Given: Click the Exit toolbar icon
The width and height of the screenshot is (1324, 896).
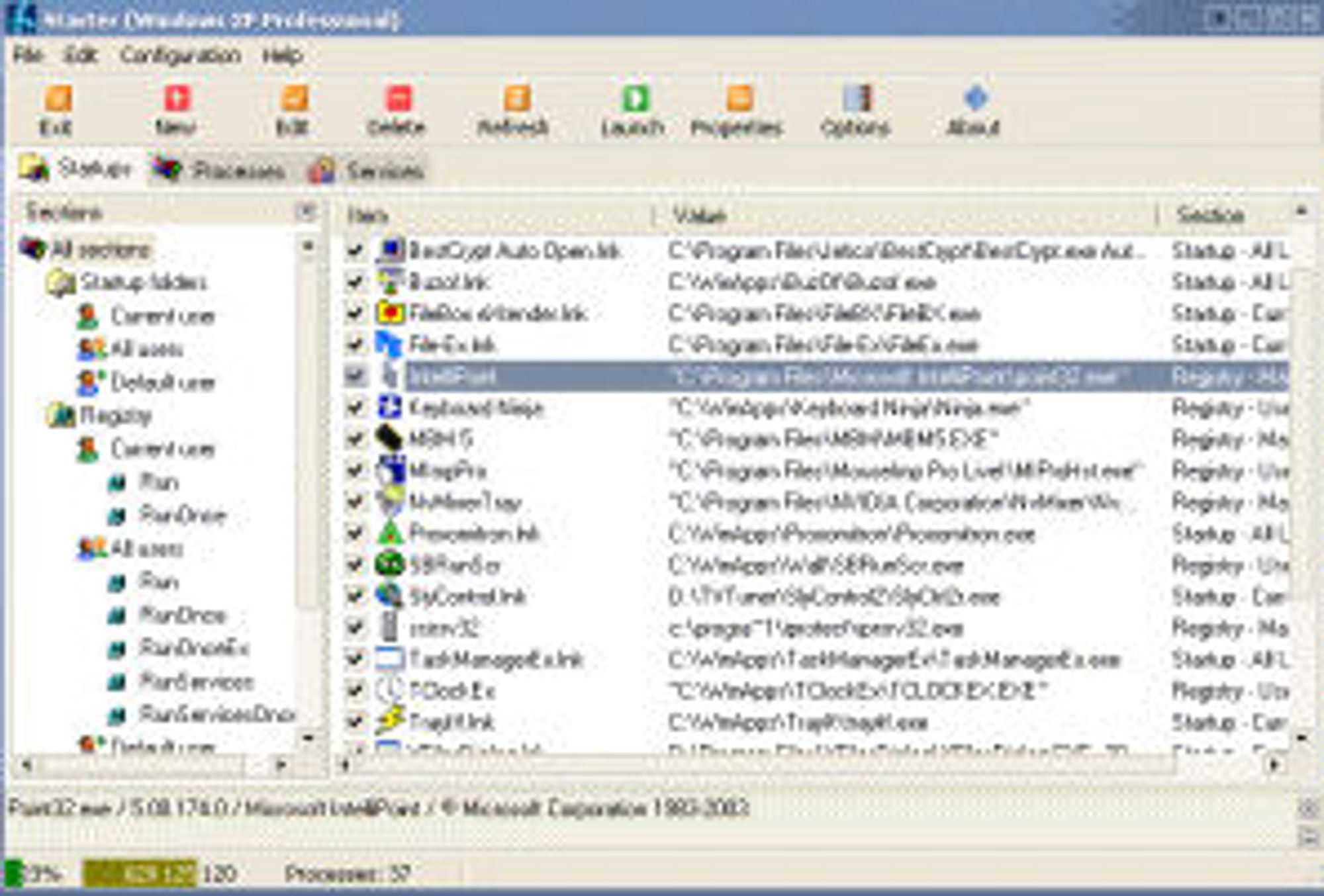Looking at the screenshot, I should (x=58, y=99).
